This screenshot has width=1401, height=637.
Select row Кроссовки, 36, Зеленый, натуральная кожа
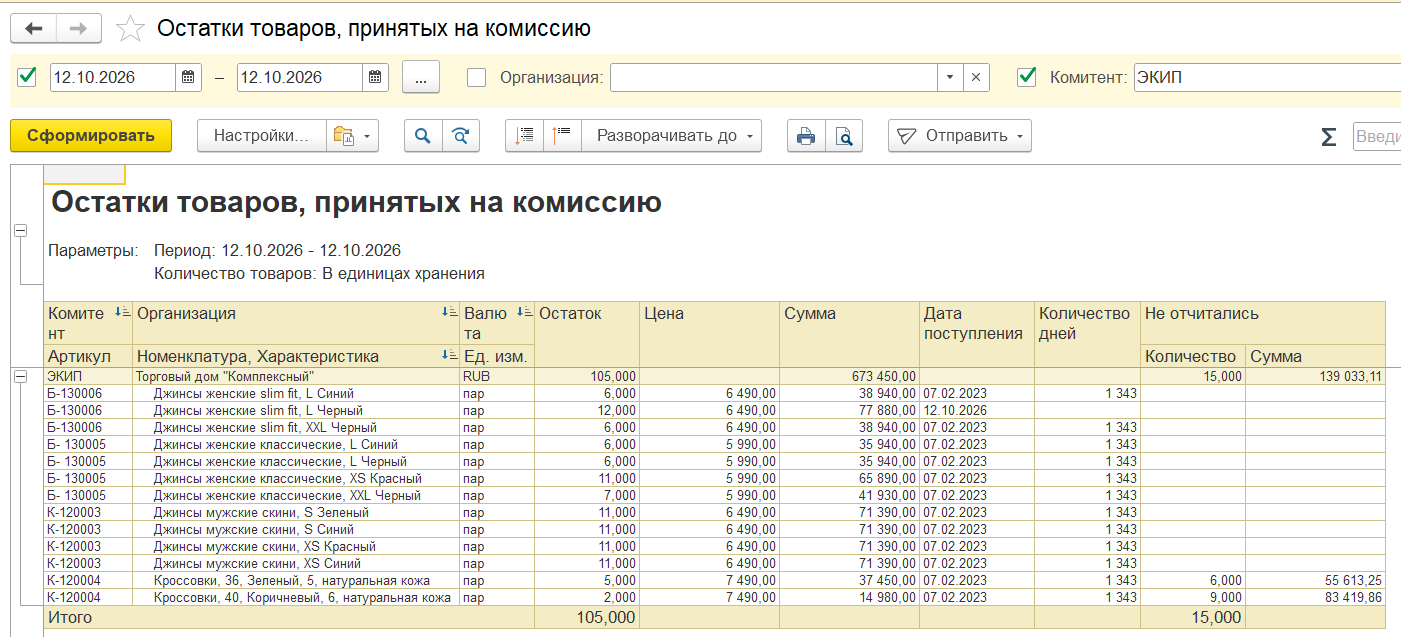pos(296,580)
